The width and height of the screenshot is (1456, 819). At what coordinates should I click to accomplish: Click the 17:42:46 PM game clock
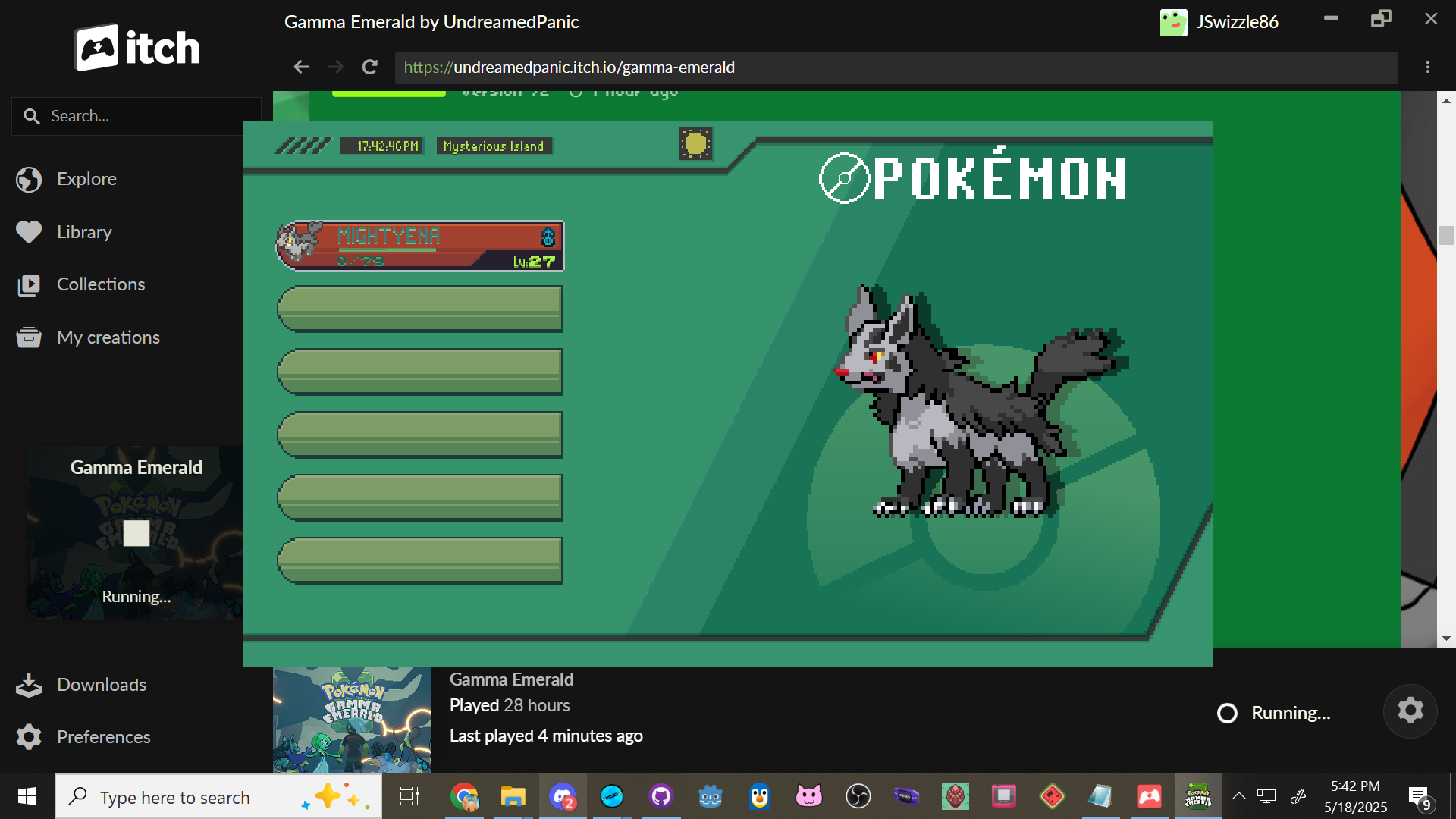[x=381, y=146]
